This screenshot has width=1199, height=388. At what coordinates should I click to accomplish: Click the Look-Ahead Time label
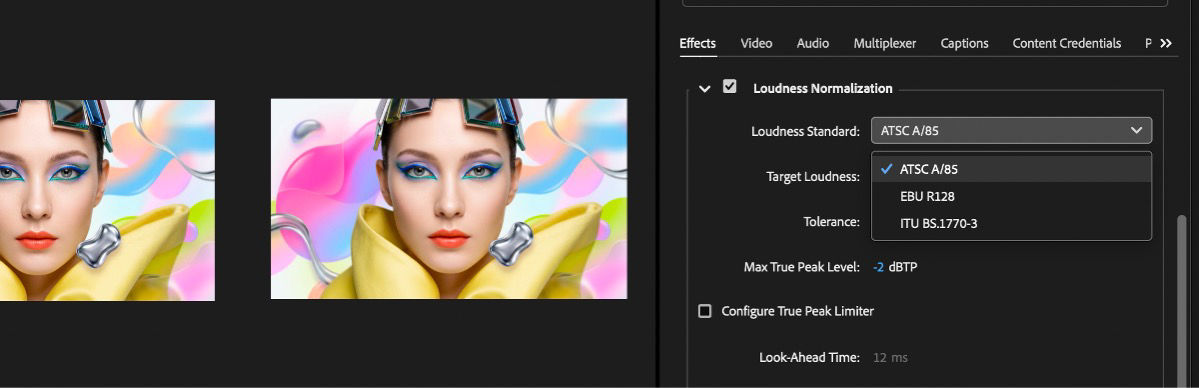point(810,357)
